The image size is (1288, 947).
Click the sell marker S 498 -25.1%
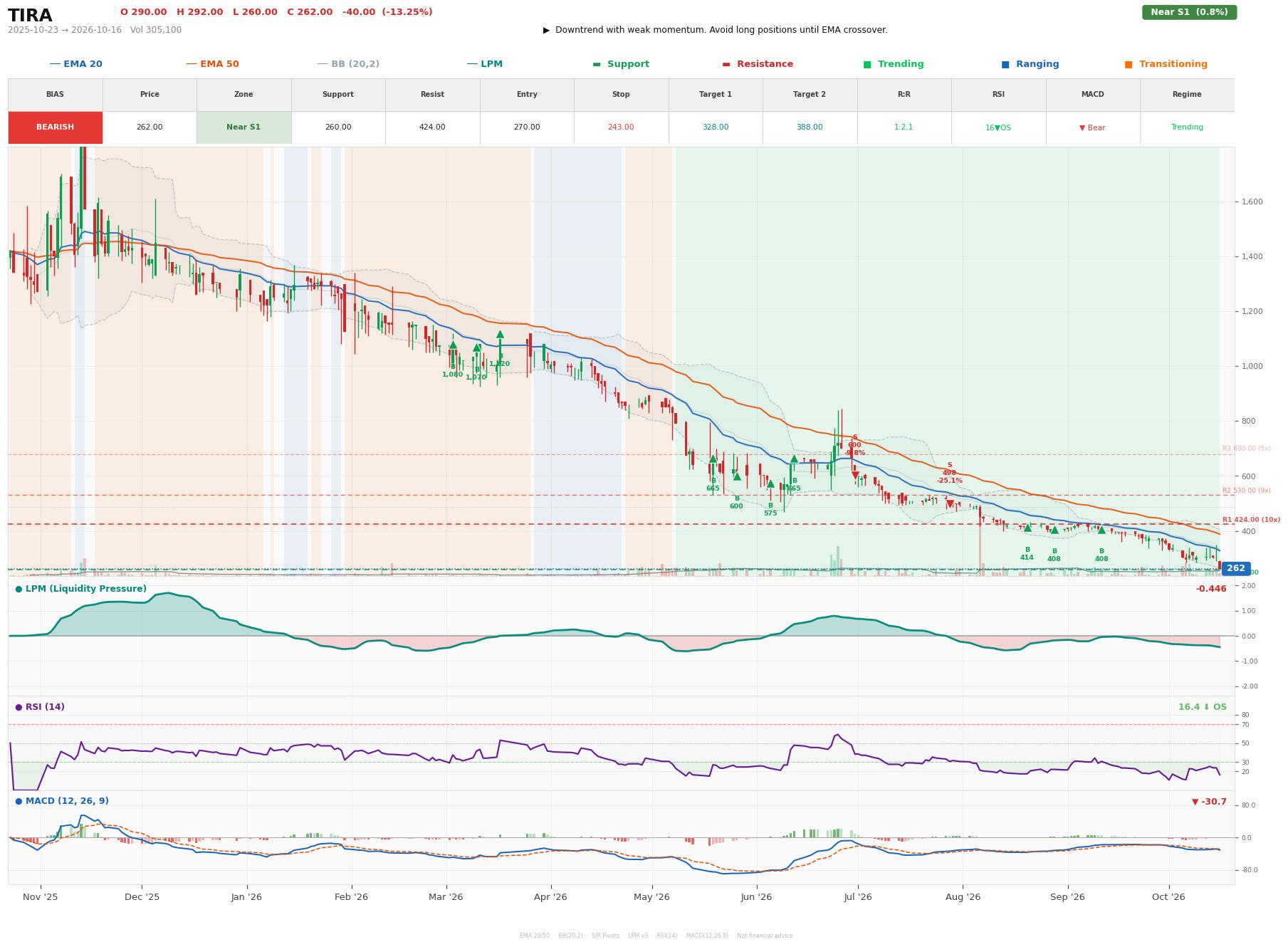(949, 503)
